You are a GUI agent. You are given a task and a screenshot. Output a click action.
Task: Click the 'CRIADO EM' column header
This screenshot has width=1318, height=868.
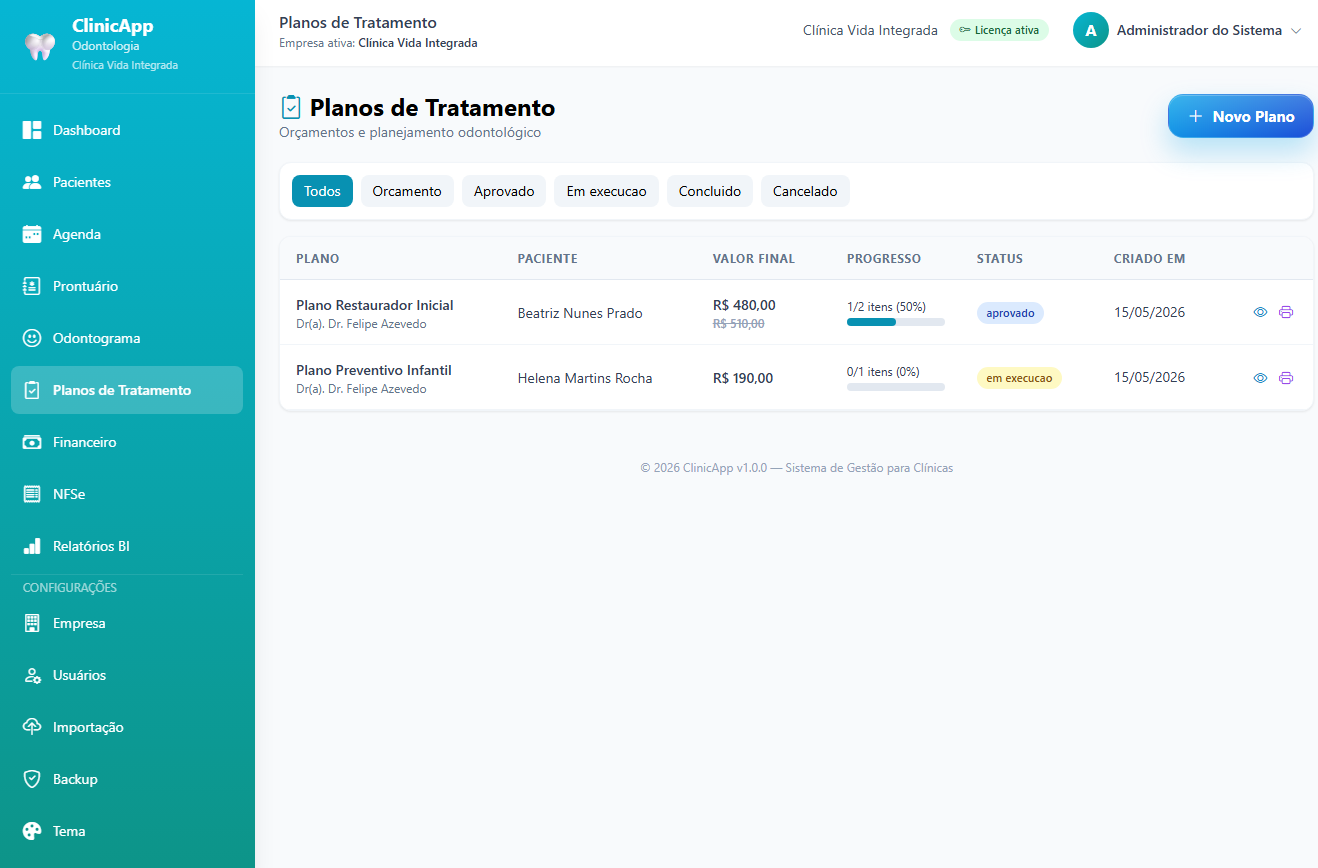tap(1150, 258)
